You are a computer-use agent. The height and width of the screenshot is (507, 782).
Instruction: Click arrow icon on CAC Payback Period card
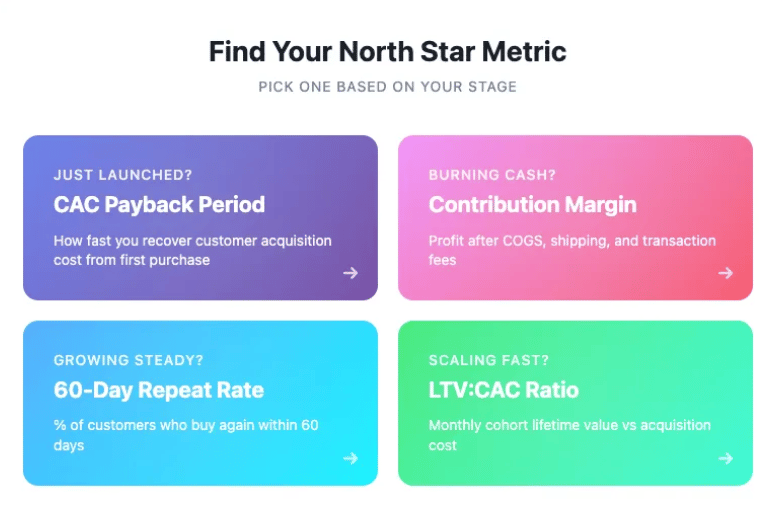click(x=351, y=273)
